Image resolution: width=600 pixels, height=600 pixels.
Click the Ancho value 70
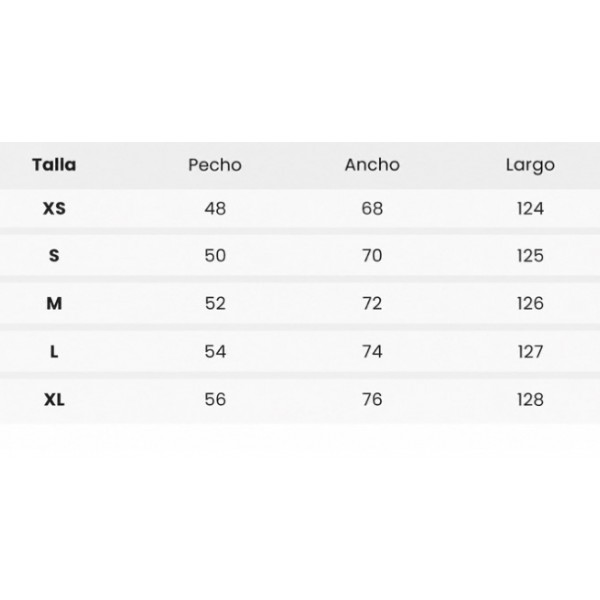coord(372,256)
